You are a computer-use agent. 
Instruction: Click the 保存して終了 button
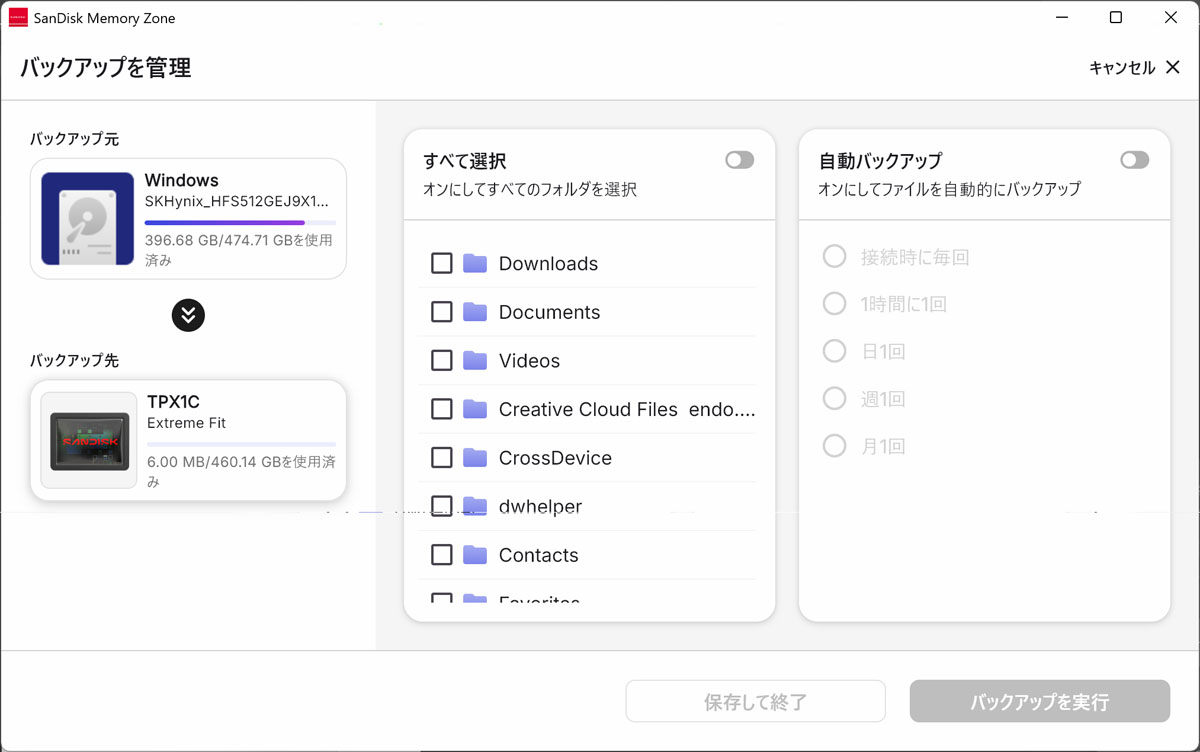click(x=755, y=701)
